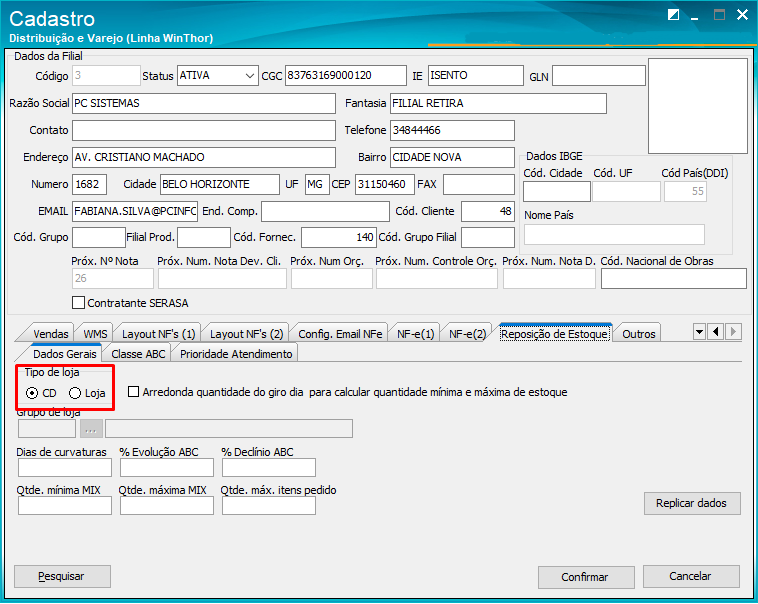This screenshot has height=604, width=758.
Task: Click the Replicar dados button
Action: pyautogui.click(x=692, y=503)
